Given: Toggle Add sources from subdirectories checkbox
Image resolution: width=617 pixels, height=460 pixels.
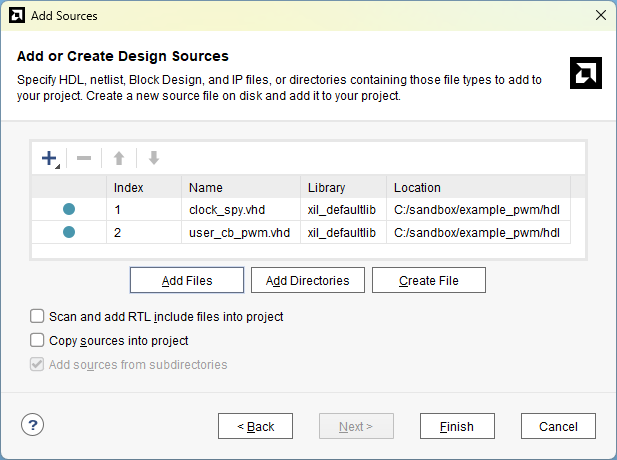Looking at the screenshot, I should [38, 365].
